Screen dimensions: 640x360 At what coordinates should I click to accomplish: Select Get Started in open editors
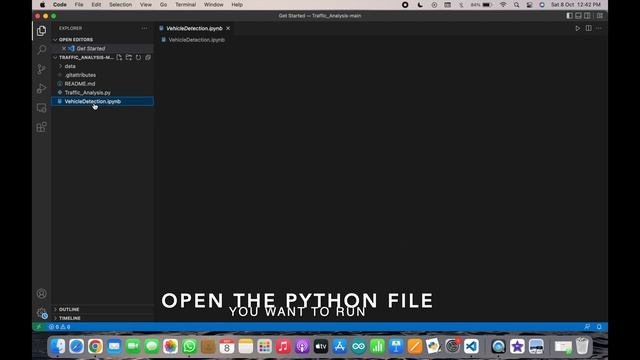coord(91,49)
